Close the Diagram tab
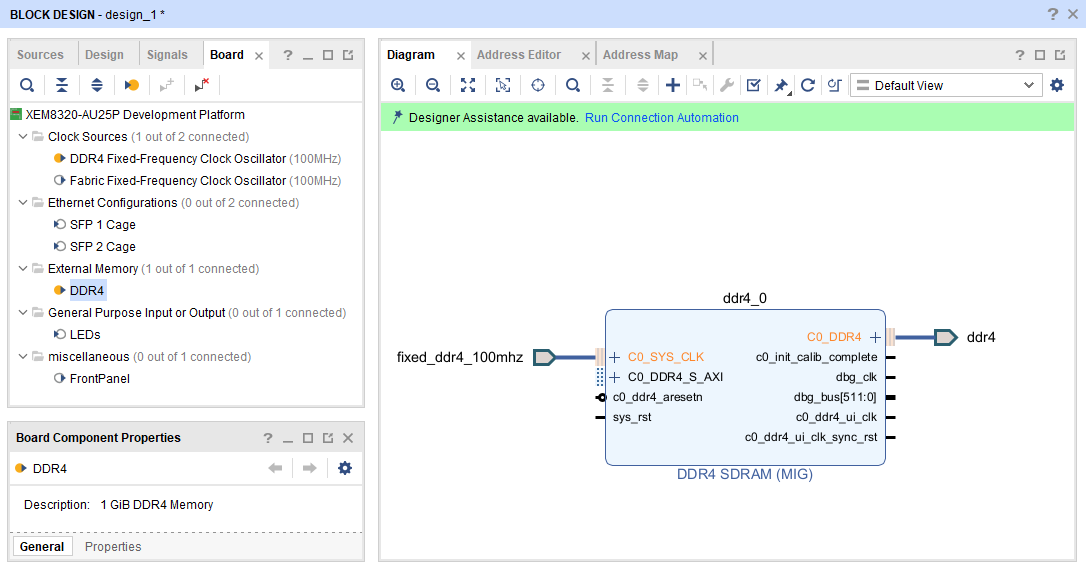 click(461, 55)
